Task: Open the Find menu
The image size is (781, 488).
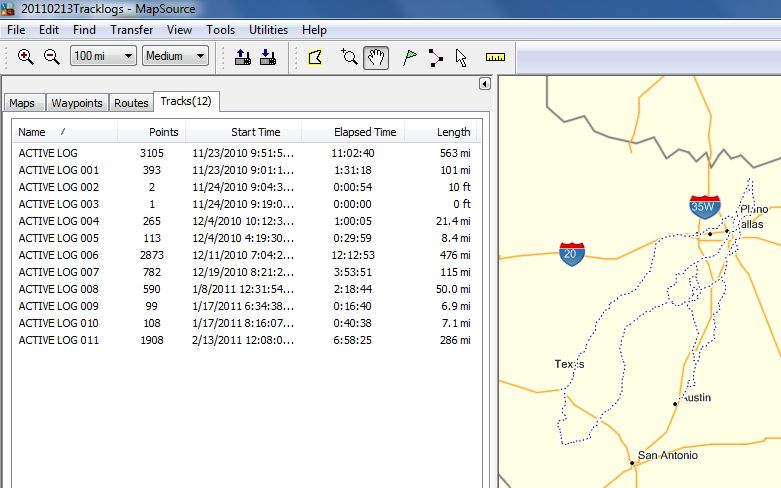Action: 84,30
